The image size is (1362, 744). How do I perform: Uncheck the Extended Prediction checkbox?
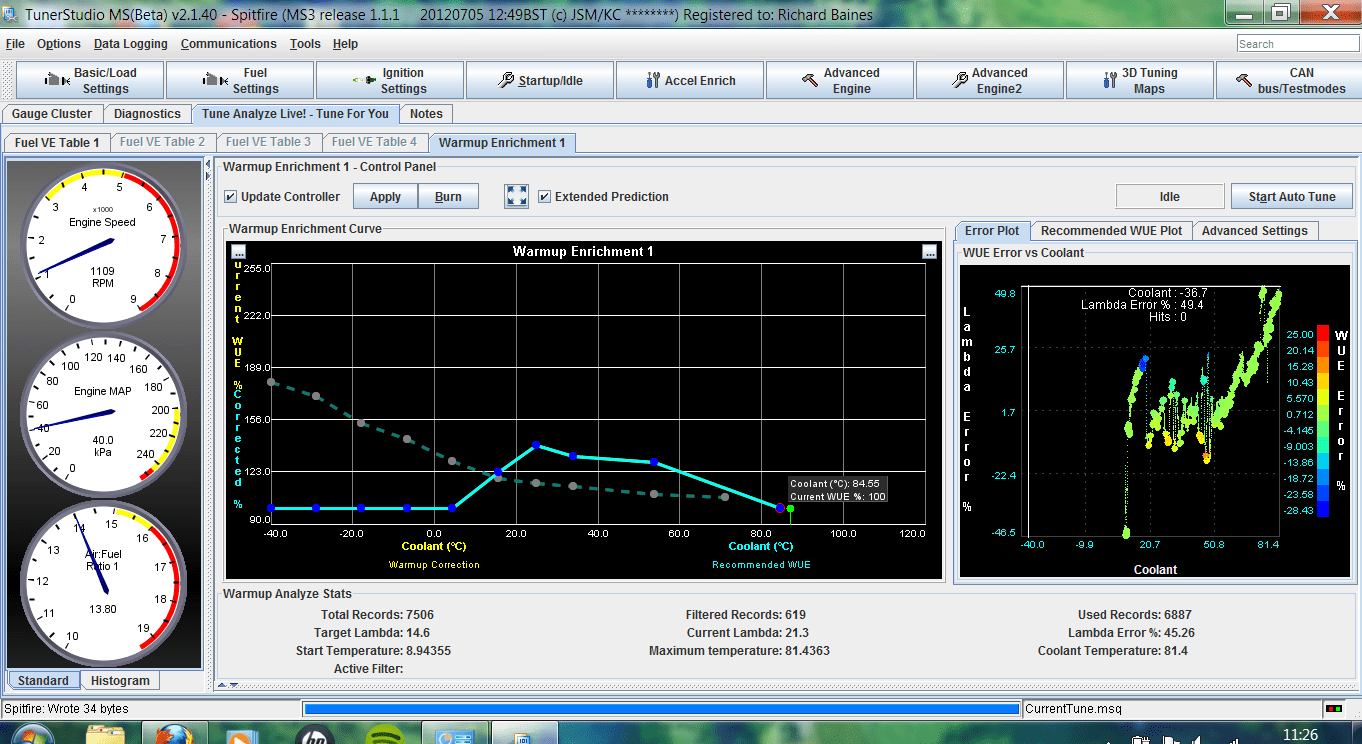click(545, 196)
